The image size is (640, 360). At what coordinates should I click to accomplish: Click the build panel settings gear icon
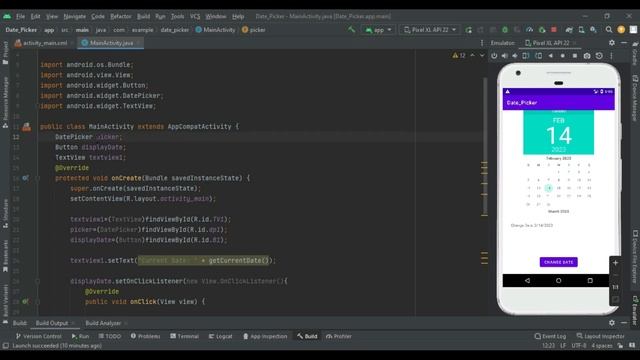(612, 323)
